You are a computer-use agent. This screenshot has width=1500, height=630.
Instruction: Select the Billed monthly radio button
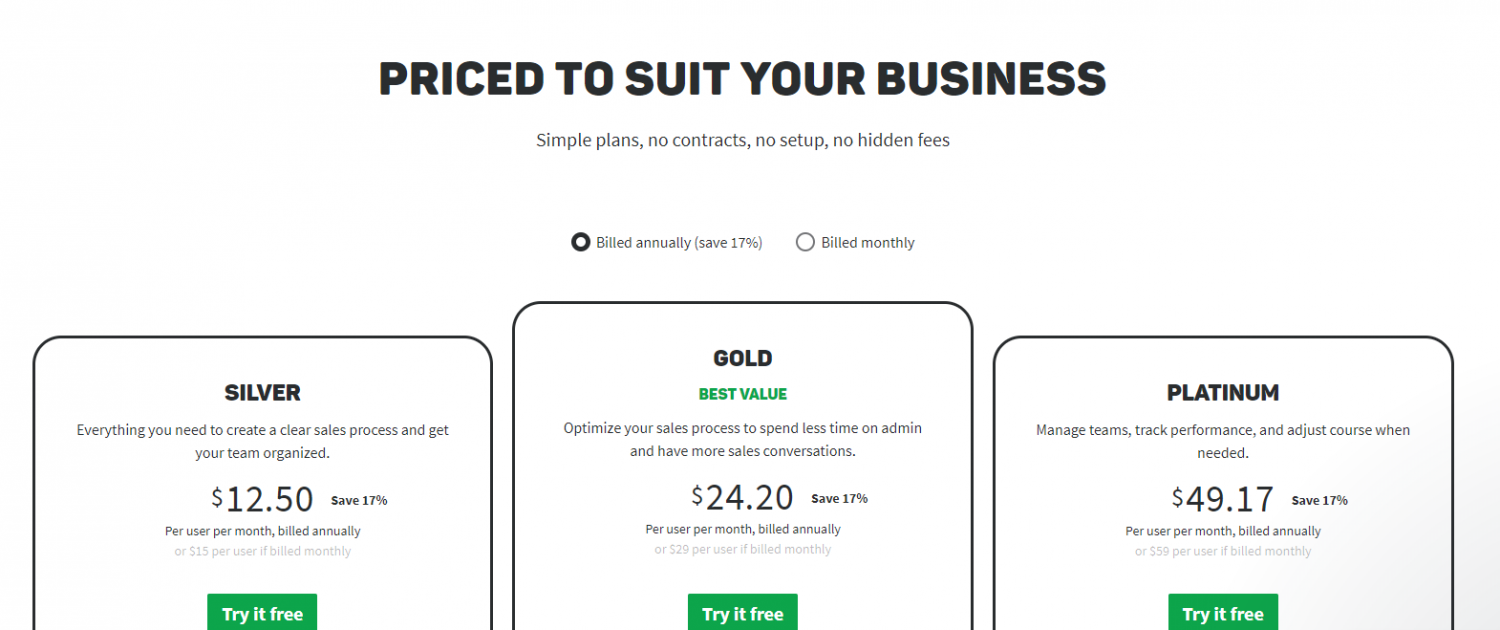[805, 242]
